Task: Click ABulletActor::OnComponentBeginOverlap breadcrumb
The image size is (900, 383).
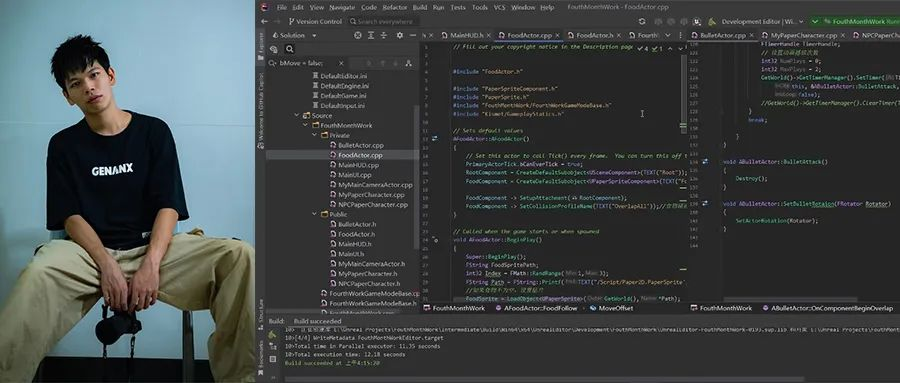Action: (x=827, y=308)
